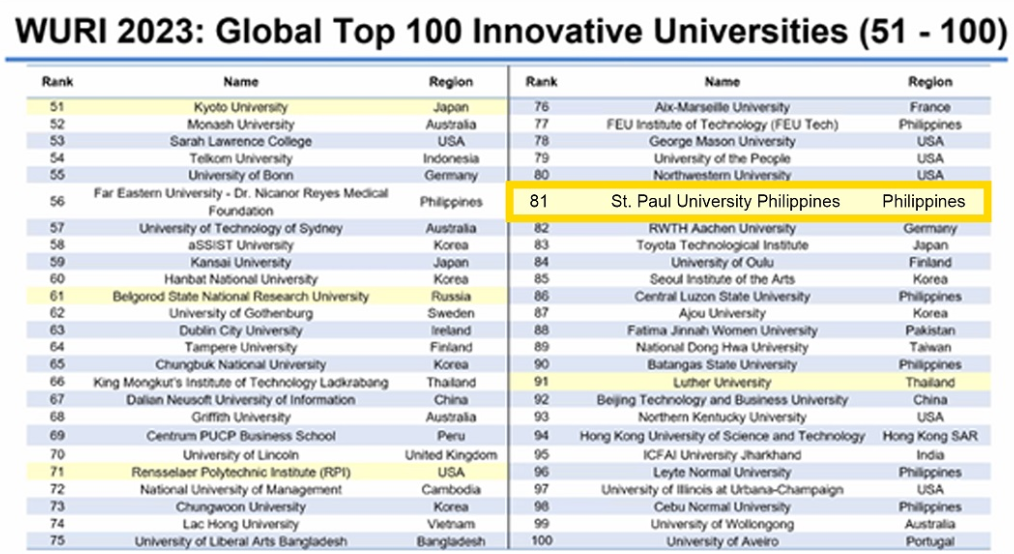Image resolution: width=1014 pixels, height=554 pixels.
Task: Click 'Peru' region cell
Action: pos(451,436)
